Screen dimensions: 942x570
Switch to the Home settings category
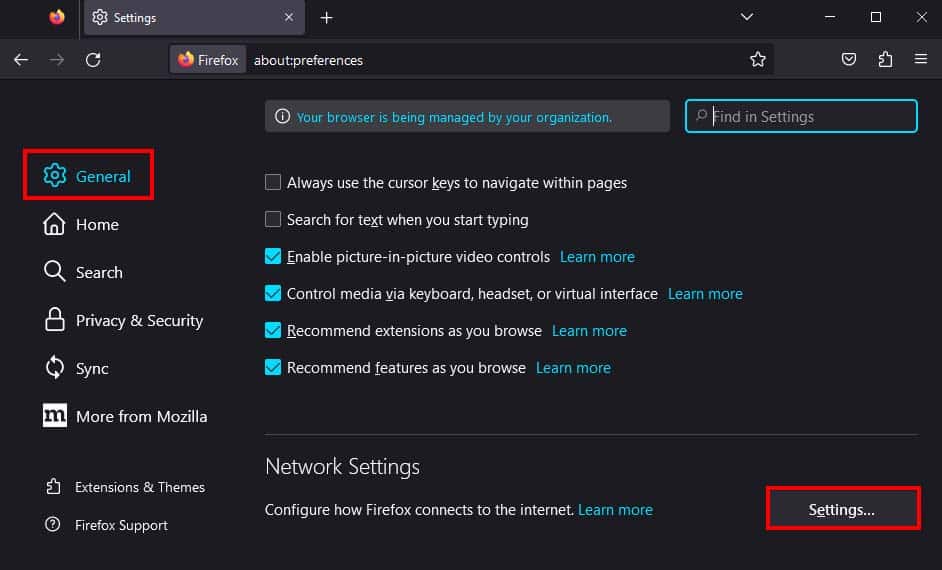click(81, 224)
